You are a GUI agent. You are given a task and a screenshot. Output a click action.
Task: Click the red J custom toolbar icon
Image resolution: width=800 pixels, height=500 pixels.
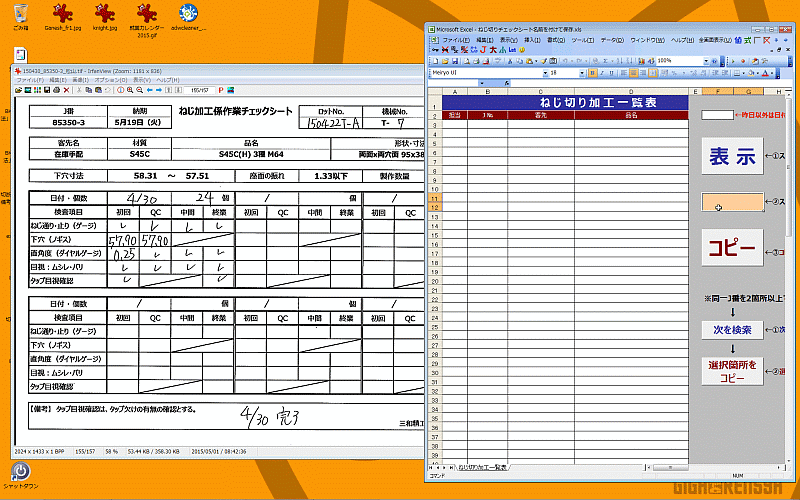click(x=483, y=49)
